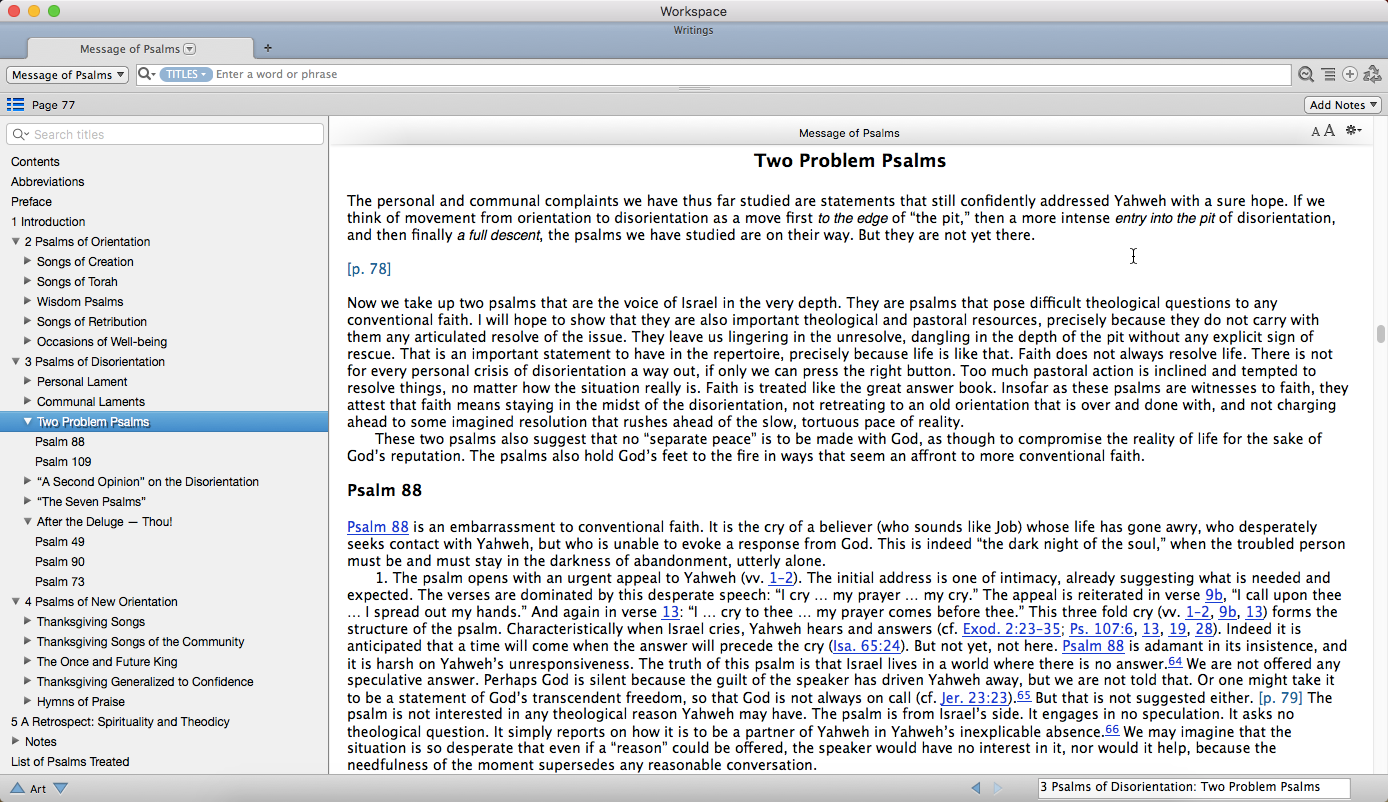1388x802 pixels.
Task: Increase text size with large A
Action: pos(1330,131)
